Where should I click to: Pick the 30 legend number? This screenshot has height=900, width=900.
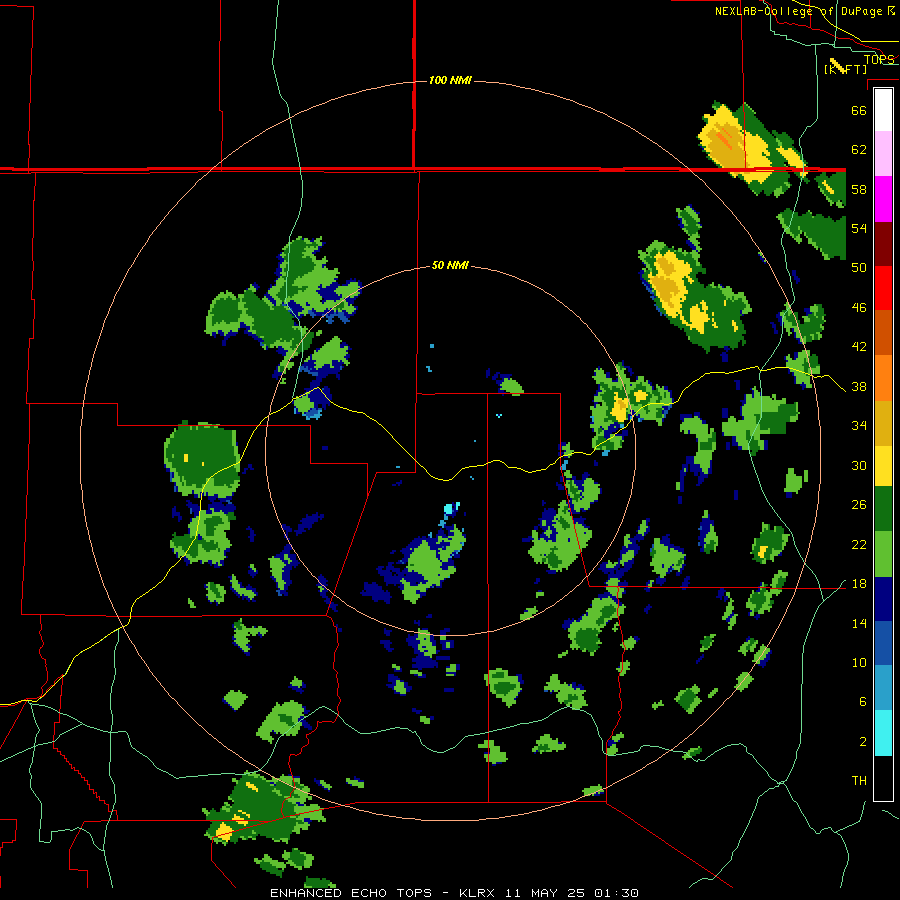(x=859, y=465)
